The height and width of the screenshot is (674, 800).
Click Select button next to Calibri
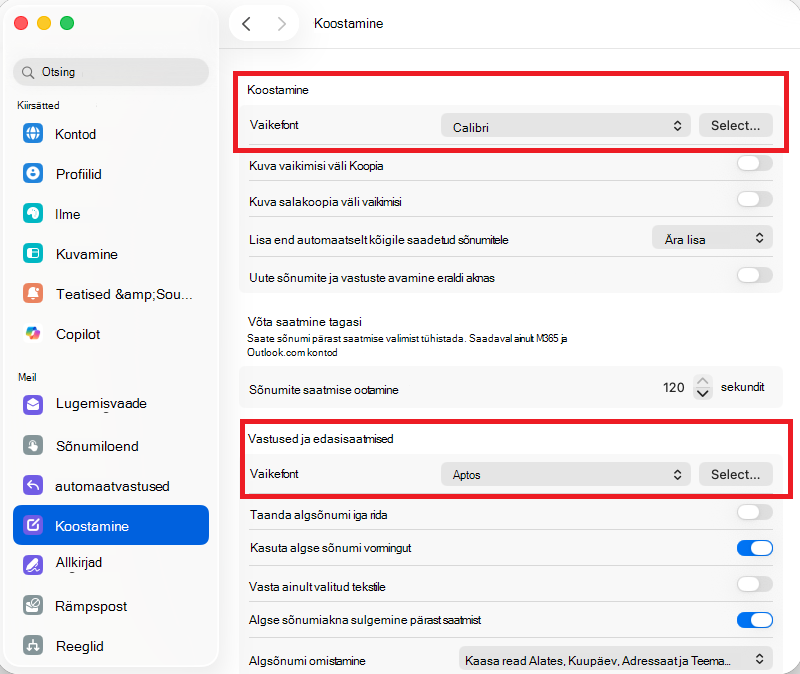[735, 126]
